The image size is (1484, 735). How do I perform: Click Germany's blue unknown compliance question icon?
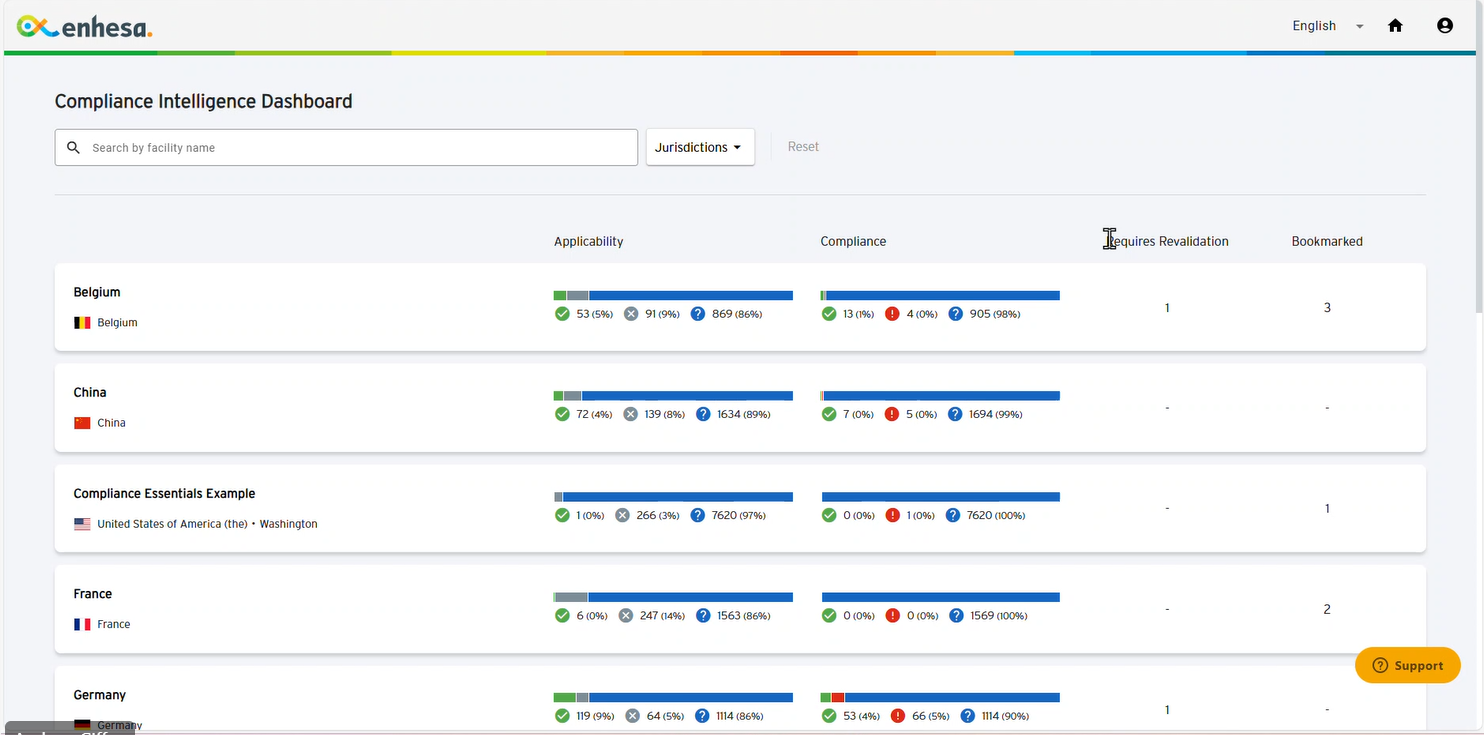tap(968, 716)
